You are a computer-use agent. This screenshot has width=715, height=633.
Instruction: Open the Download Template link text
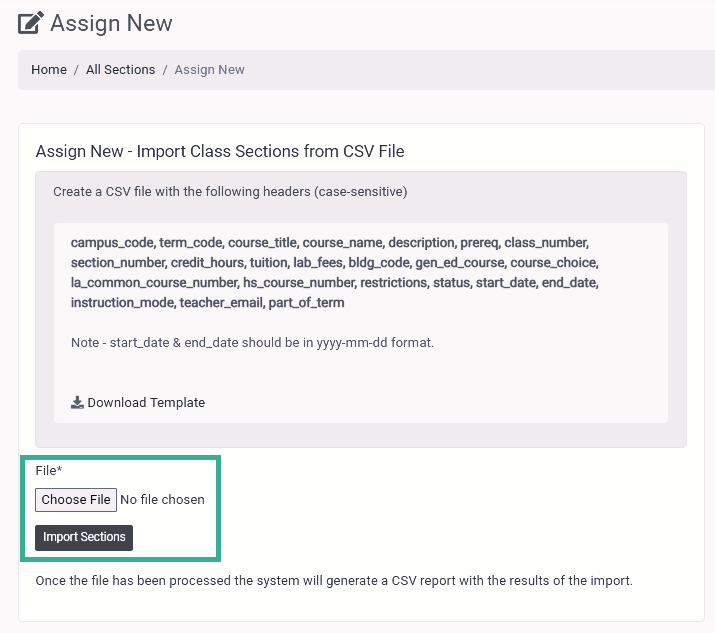[146, 403]
